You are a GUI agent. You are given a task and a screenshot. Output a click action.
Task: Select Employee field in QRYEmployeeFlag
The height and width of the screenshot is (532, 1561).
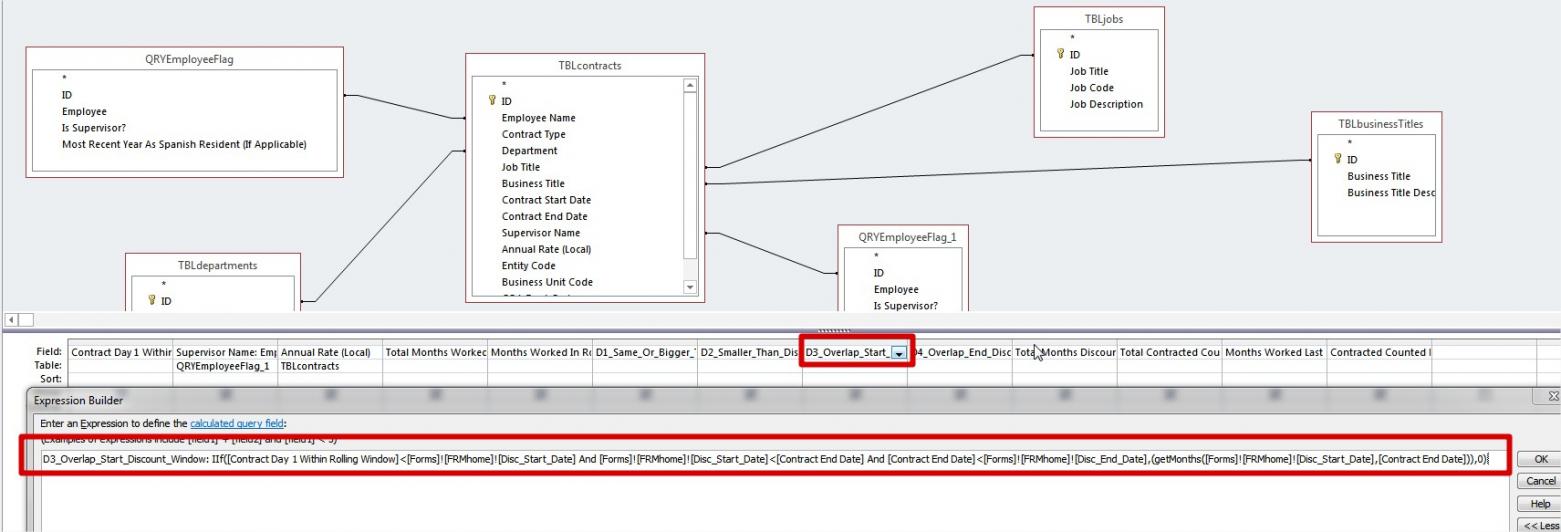[x=84, y=112]
